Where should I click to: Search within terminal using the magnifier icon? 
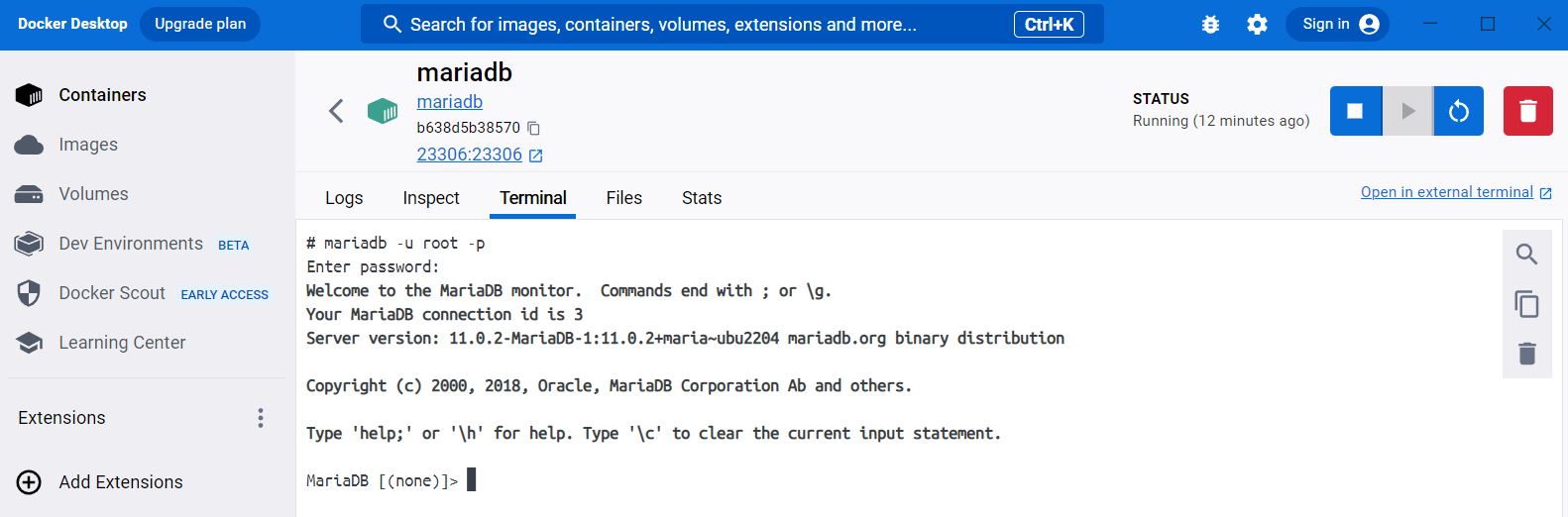(x=1527, y=255)
